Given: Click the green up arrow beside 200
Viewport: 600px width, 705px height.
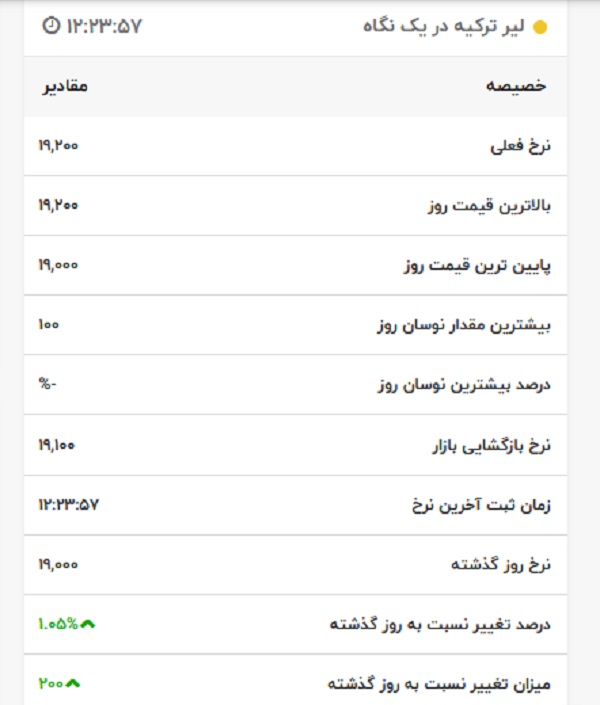Looking at the screenshot, I should click(x=73, y=684).
